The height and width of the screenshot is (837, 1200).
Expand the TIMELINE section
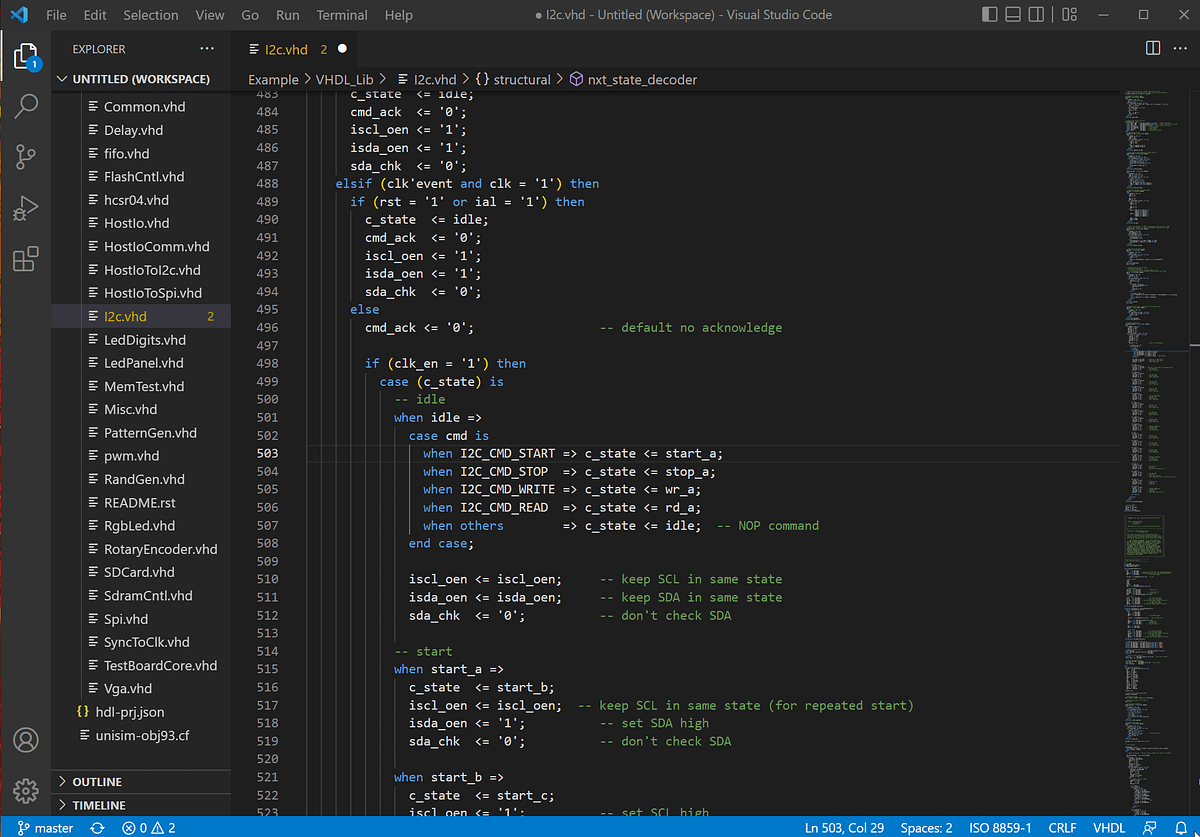(x=100, y=805)
